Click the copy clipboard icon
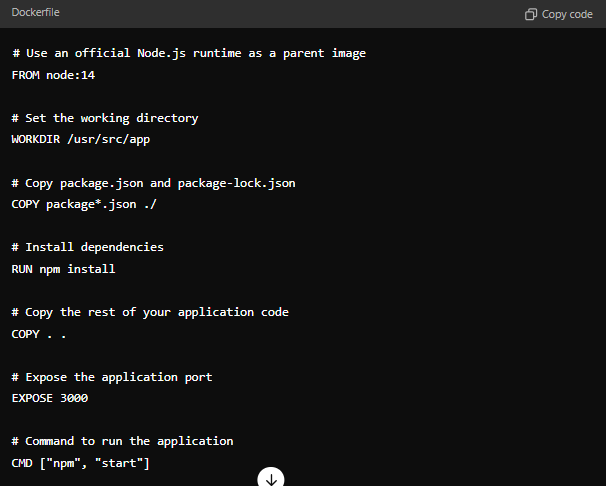Screen dimensions: 606x486 click(531, 14)
